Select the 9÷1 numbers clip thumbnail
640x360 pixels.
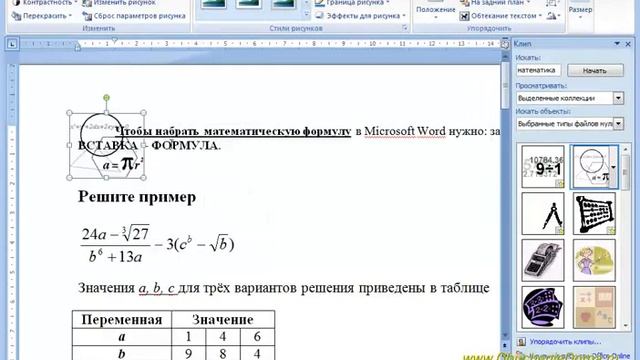pyautogui.click(x=543, y=167)
